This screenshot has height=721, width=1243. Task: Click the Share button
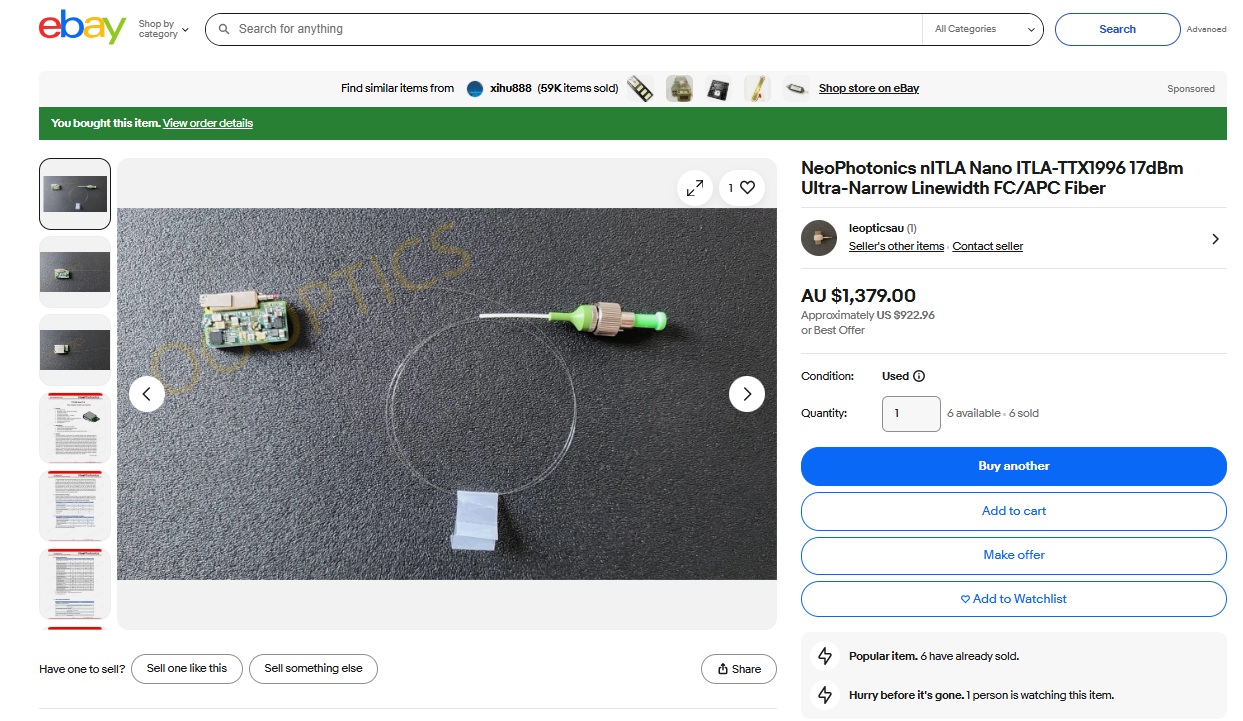pos(738,670)
